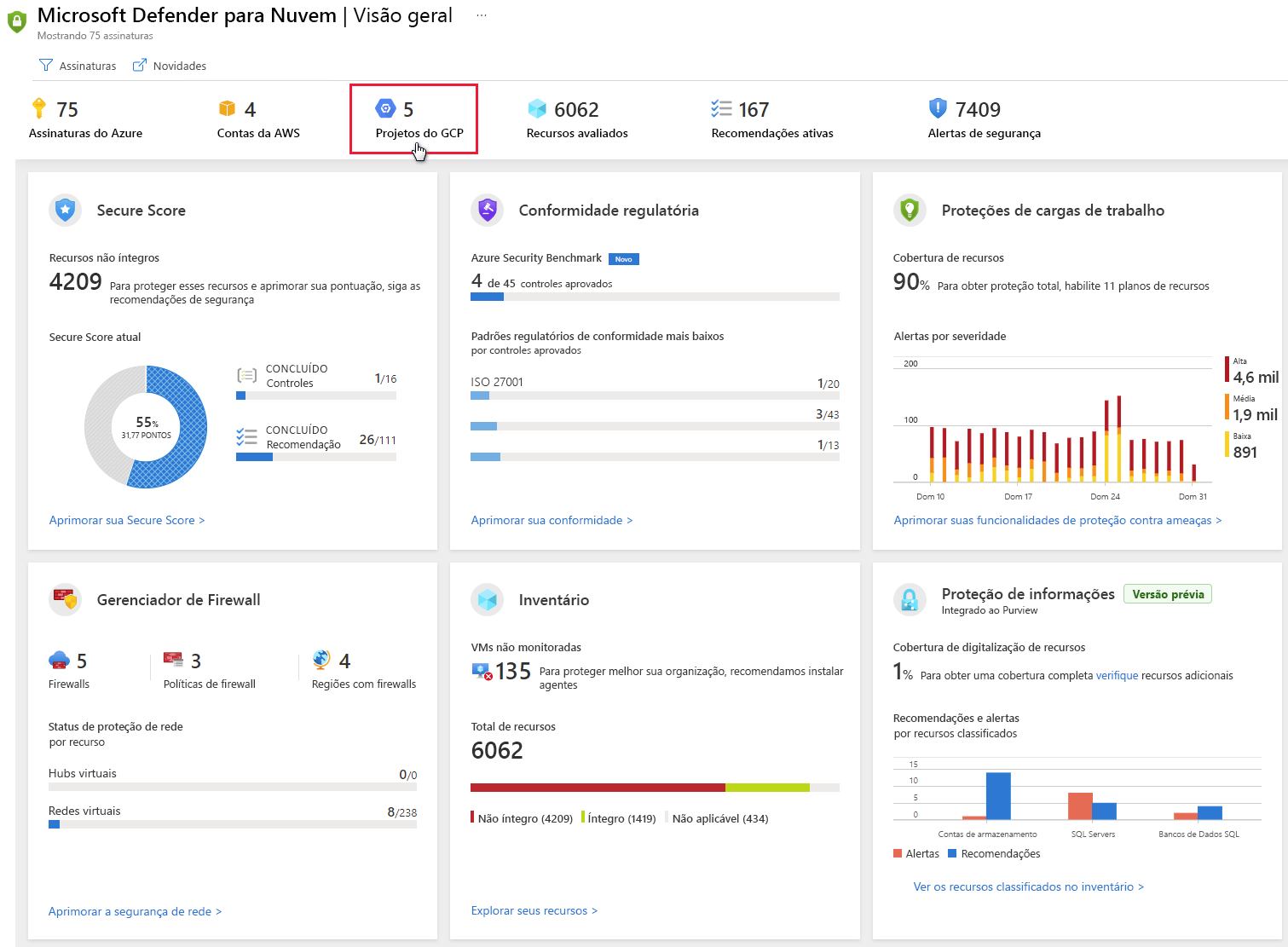Click the Alertas legend in information protection chart
The width and height of the screenshot is (1288, 947).
click(916, 853)
